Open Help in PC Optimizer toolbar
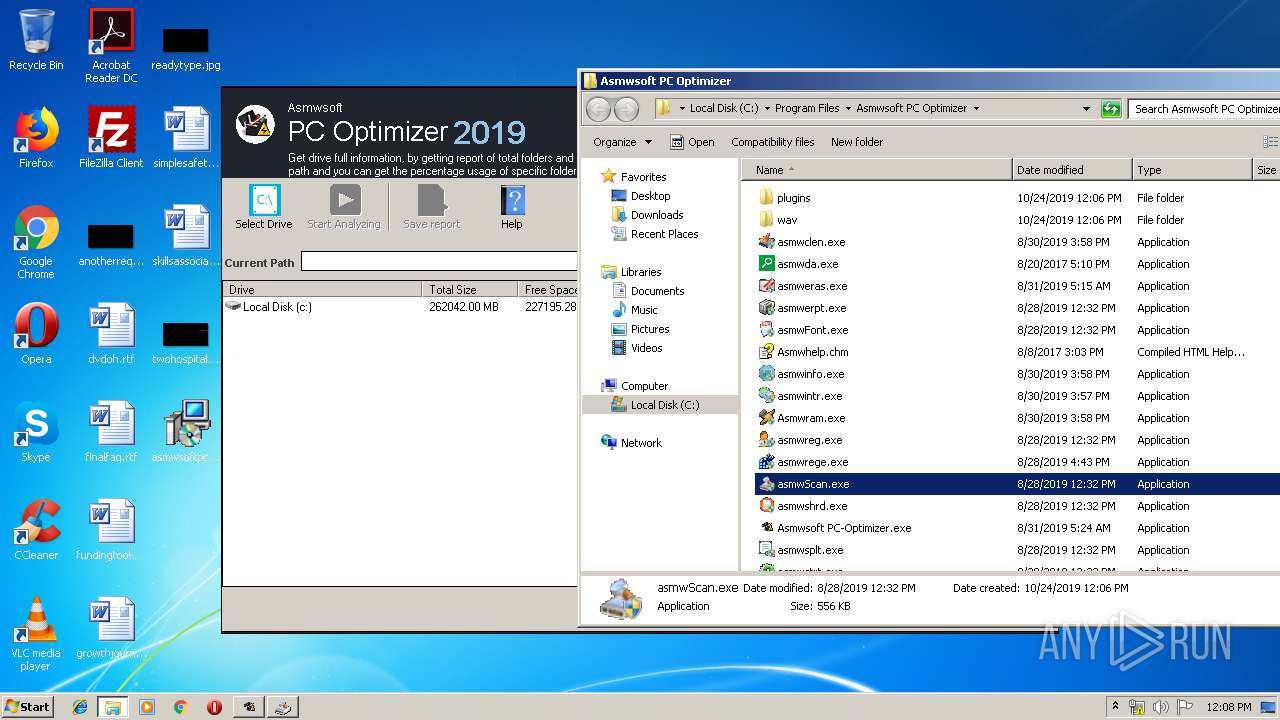The image size is (1280, 720). 511,208
